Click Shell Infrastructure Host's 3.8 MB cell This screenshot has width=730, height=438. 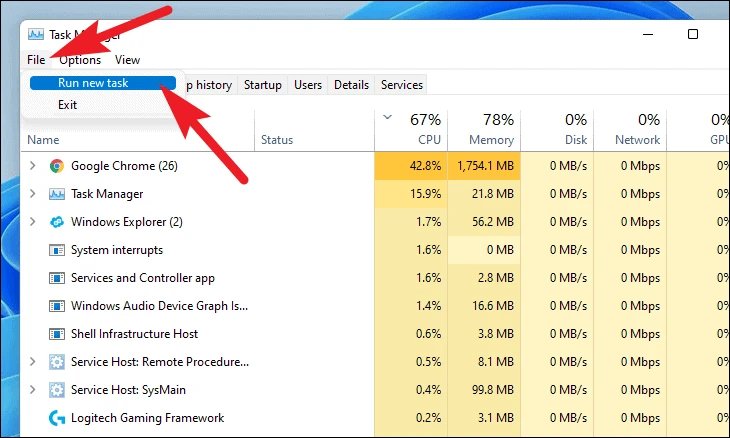[x=484, y=334]
